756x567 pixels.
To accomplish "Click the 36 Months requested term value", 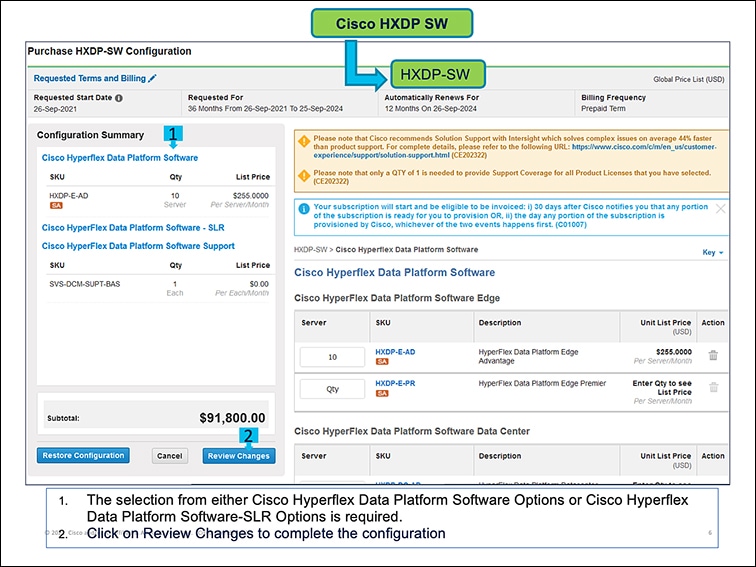I will tap(265, 108).
